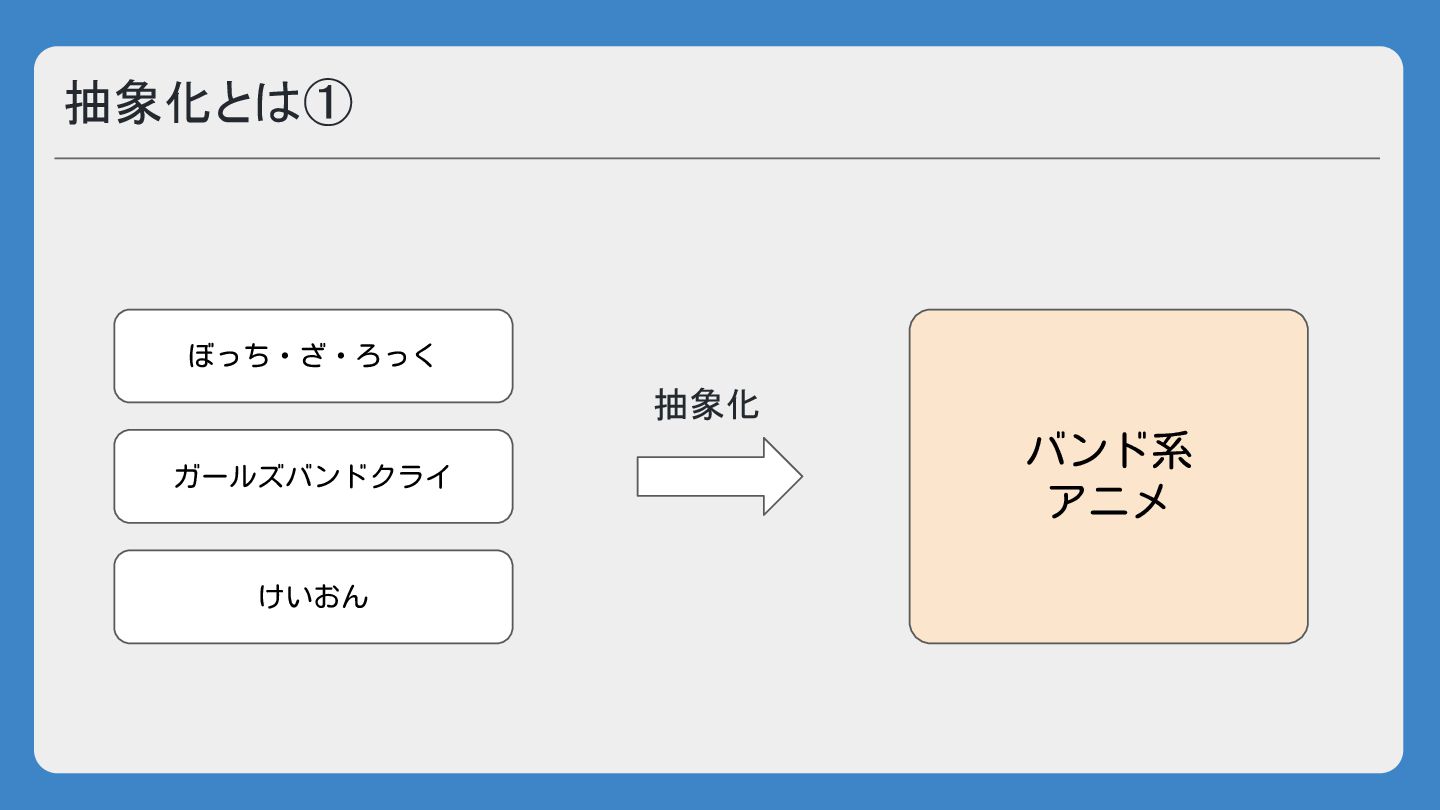Image resolution: width=1440 pixels, height=810 pixels.
Task: Click the バンド系 text line
Action: [1108, 451]
